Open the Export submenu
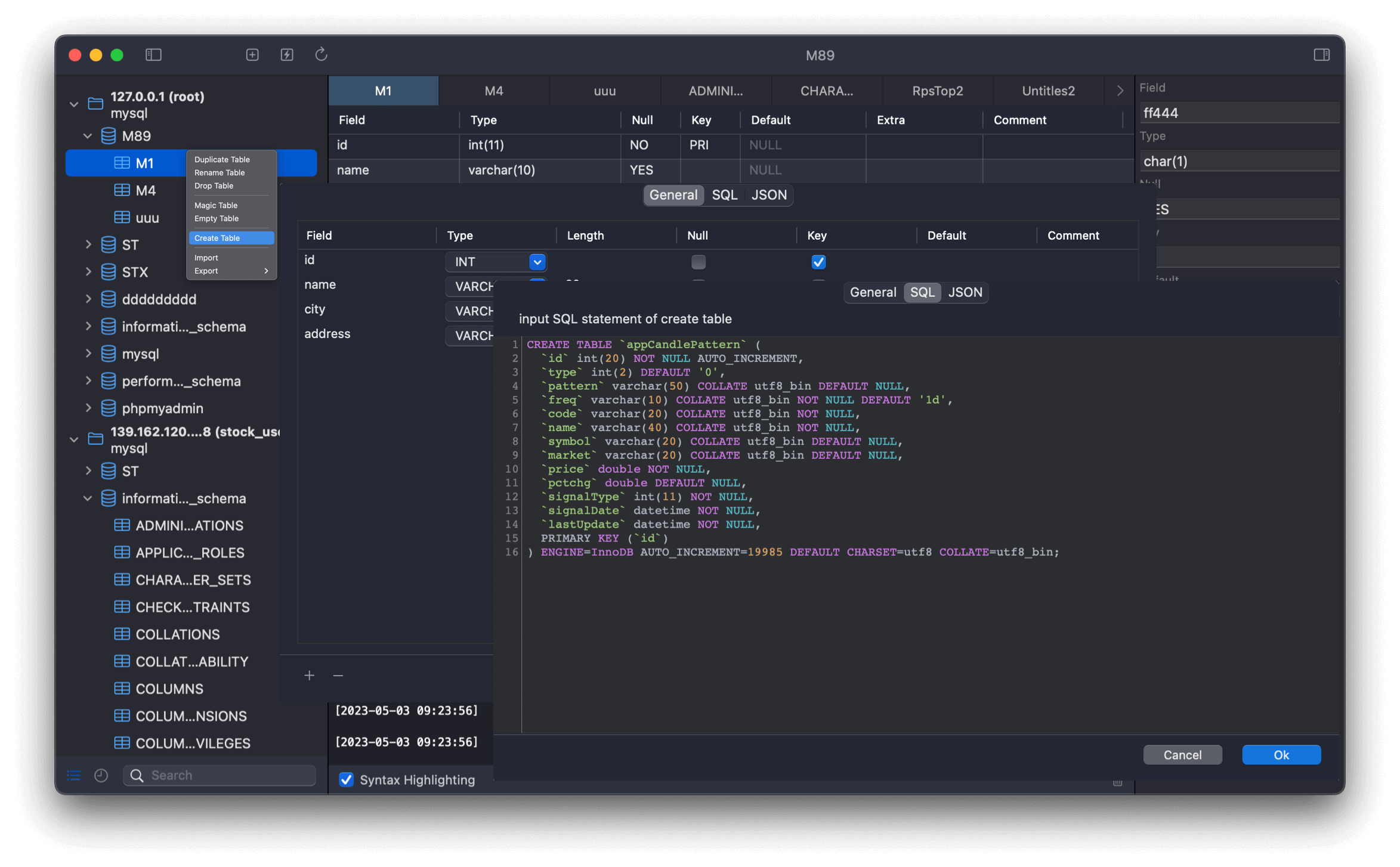Image resolution: width=1400 pixels, height=867 pixels. pos(231,271)
